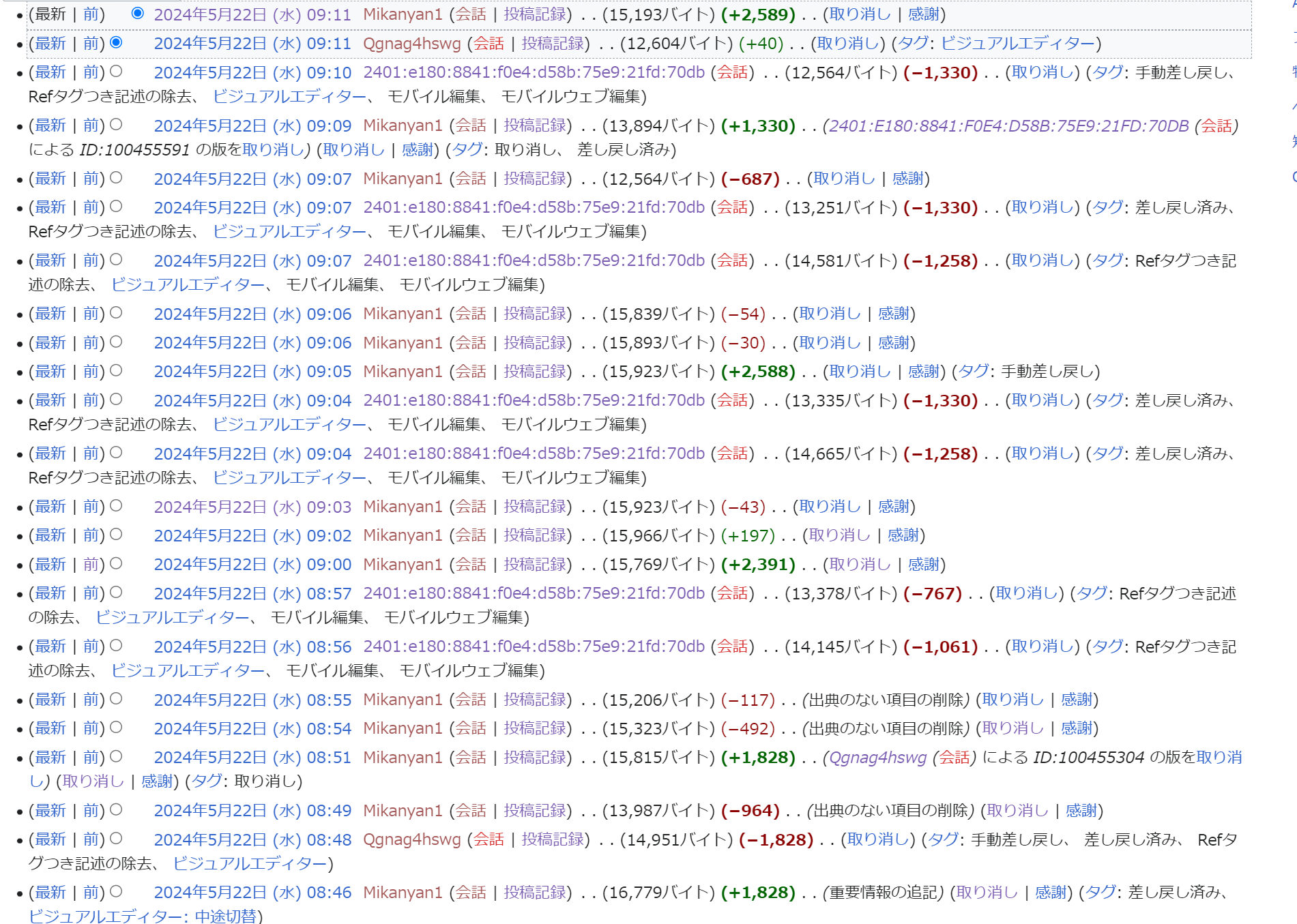This screenshot has height=924, width=1297.
Task: Select radio button for 09:09 revision
Action: [x=116, y=124]
